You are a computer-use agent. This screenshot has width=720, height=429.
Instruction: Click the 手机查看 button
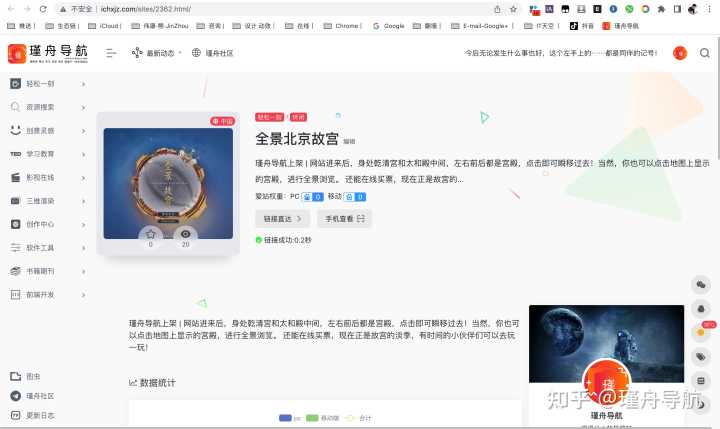(344, 219)
